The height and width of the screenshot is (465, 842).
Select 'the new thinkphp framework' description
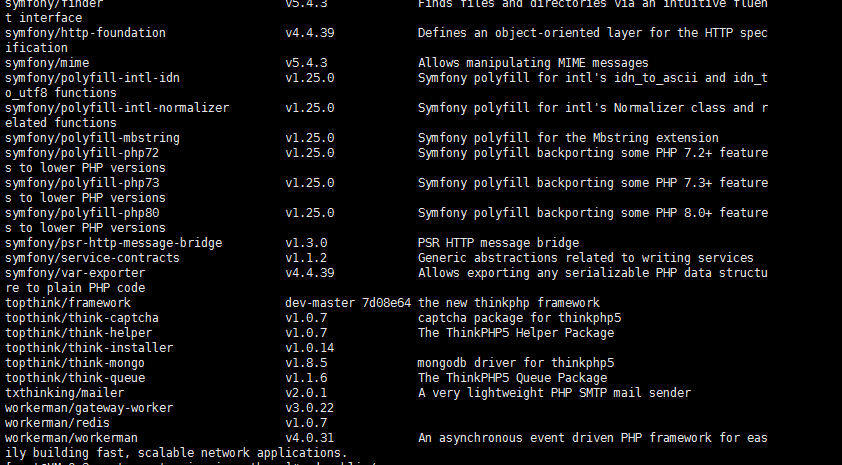click(x=509, y=303)
